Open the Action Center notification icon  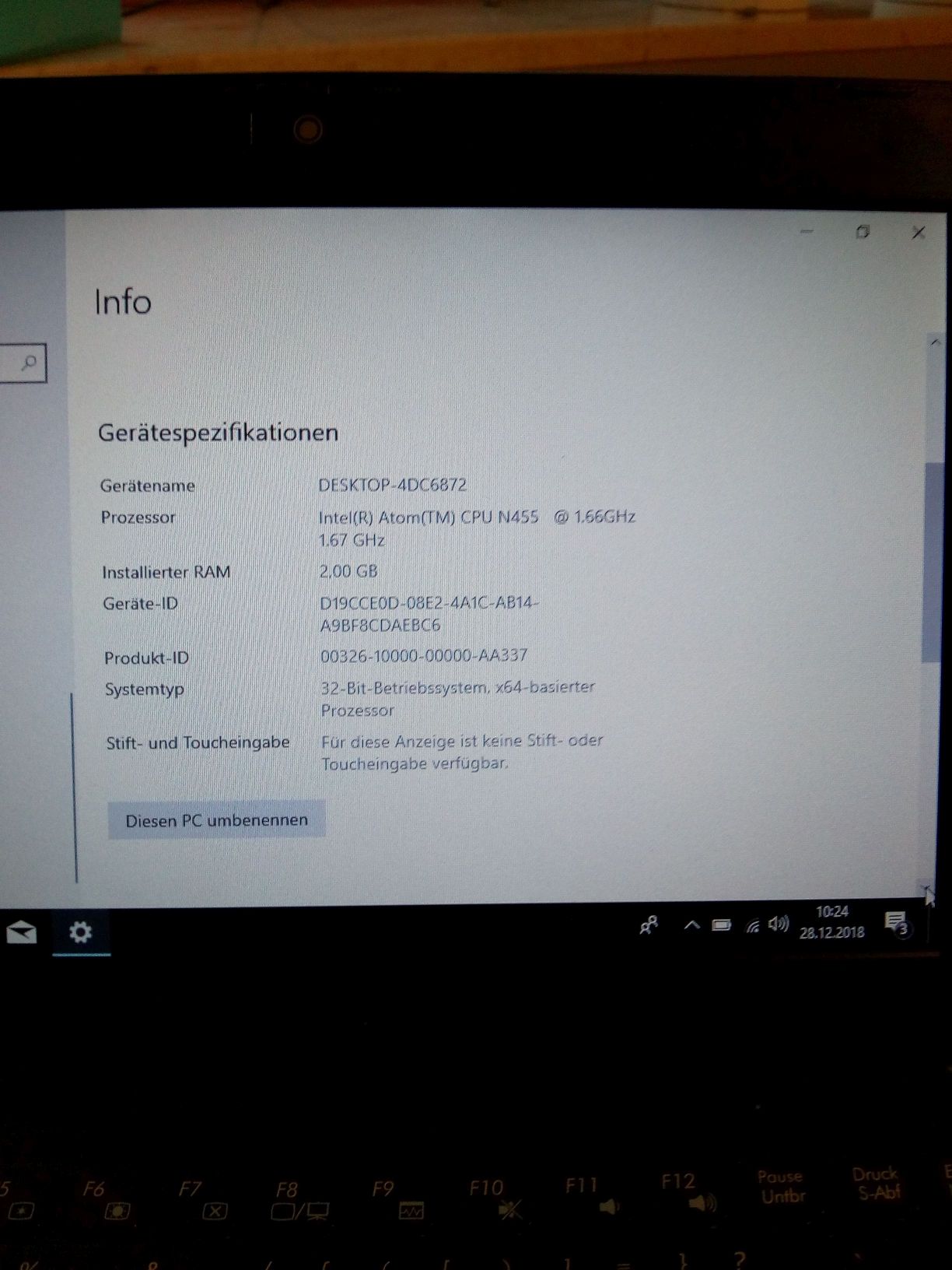tap(896, 923)
